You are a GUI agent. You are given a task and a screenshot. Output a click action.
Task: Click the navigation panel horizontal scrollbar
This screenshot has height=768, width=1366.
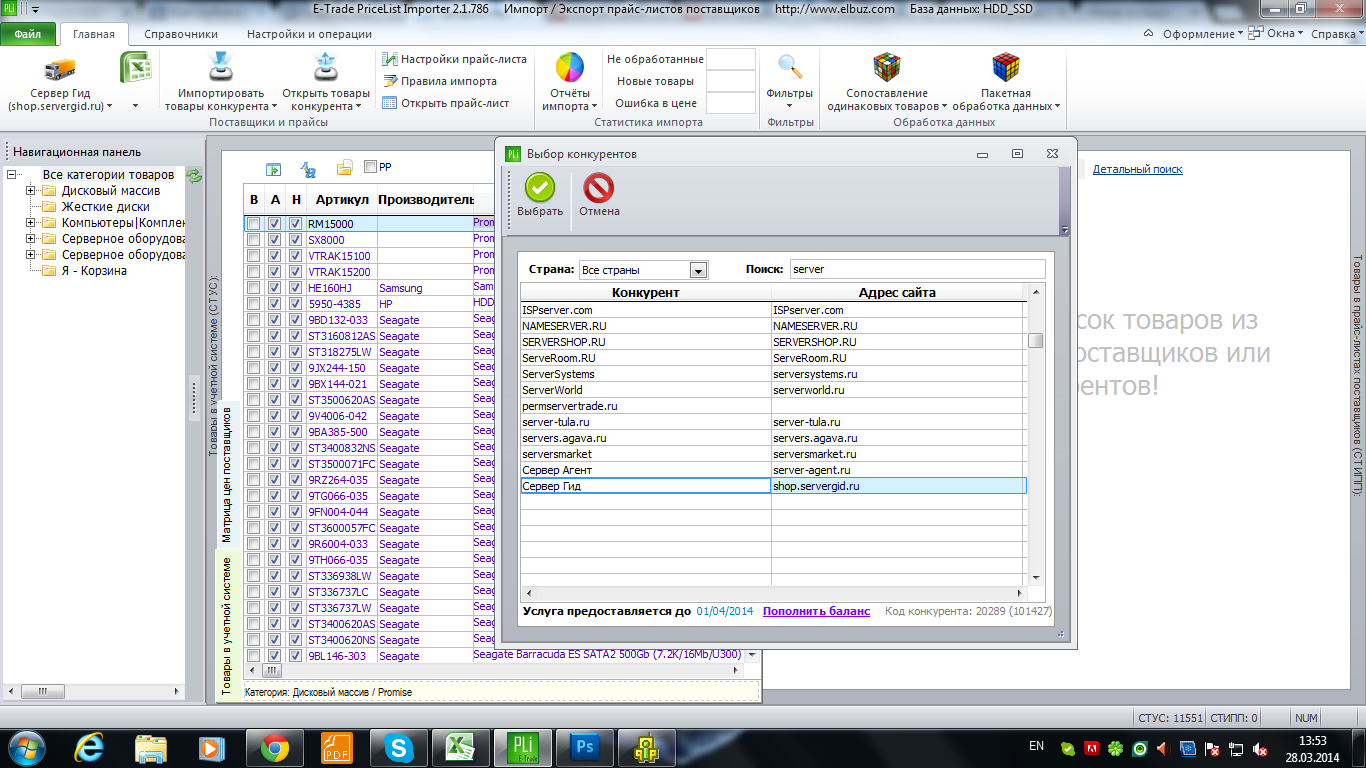click(93, 691)
